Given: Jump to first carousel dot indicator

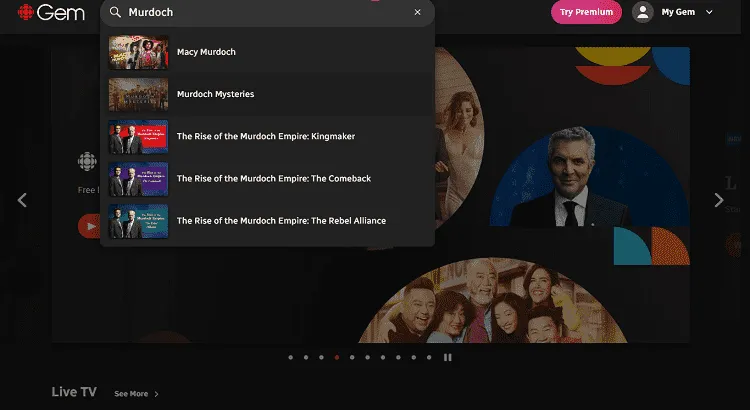Looking at the screenshot, I should coord(290,357).
